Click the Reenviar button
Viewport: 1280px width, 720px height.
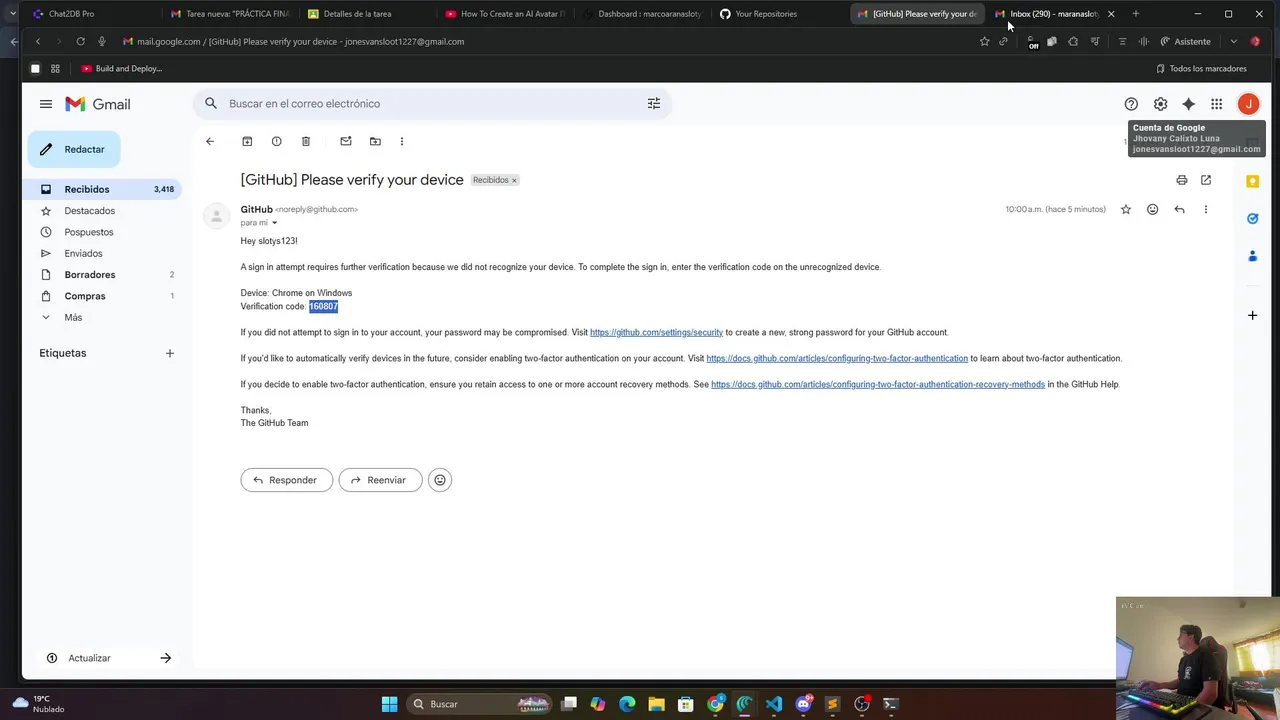(x=380, y=480)
